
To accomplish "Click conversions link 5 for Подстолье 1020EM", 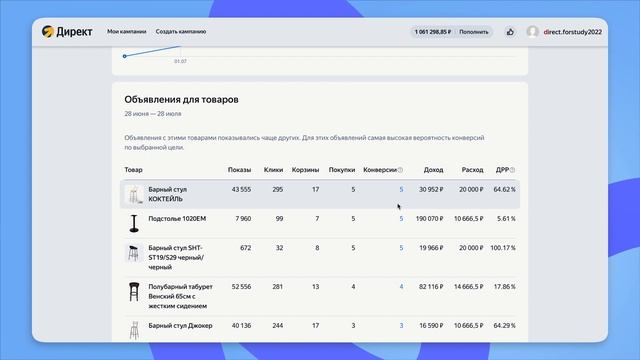I will pyautogui.click(x=401, y=219).
